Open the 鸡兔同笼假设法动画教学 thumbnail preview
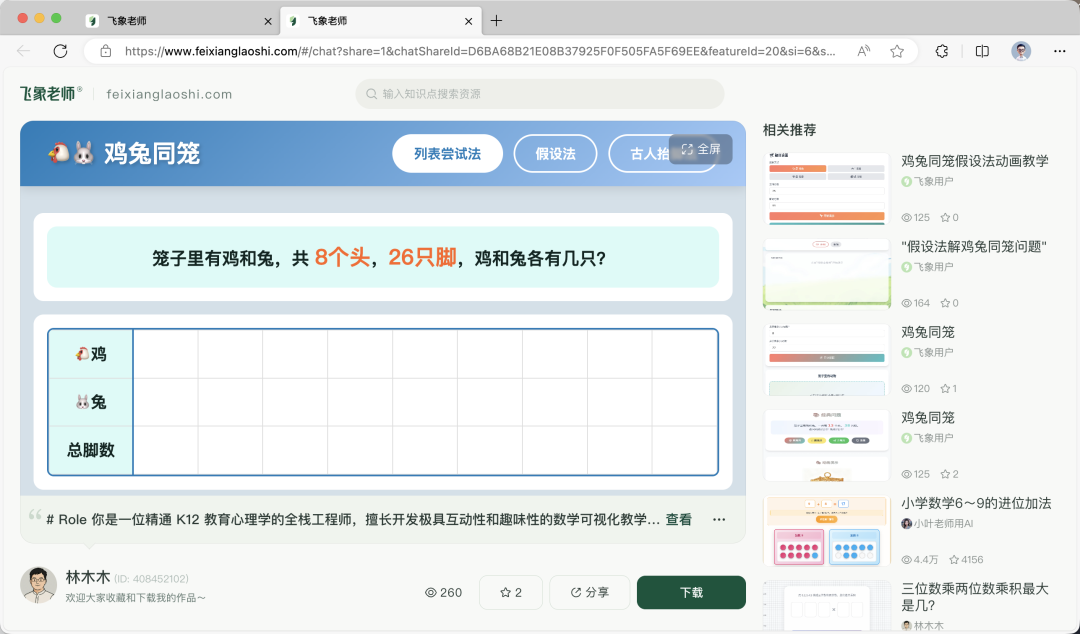This screenshot has height=634, width=1080. [x=826, y=189]
